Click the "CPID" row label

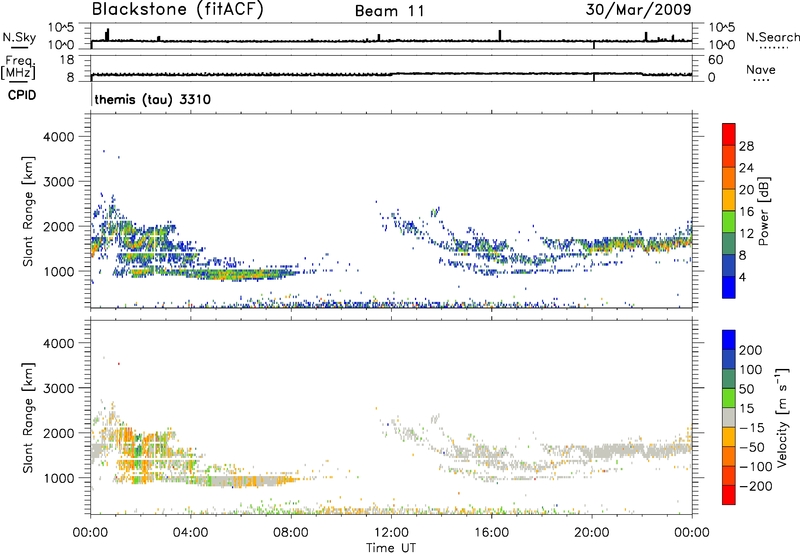22,95
